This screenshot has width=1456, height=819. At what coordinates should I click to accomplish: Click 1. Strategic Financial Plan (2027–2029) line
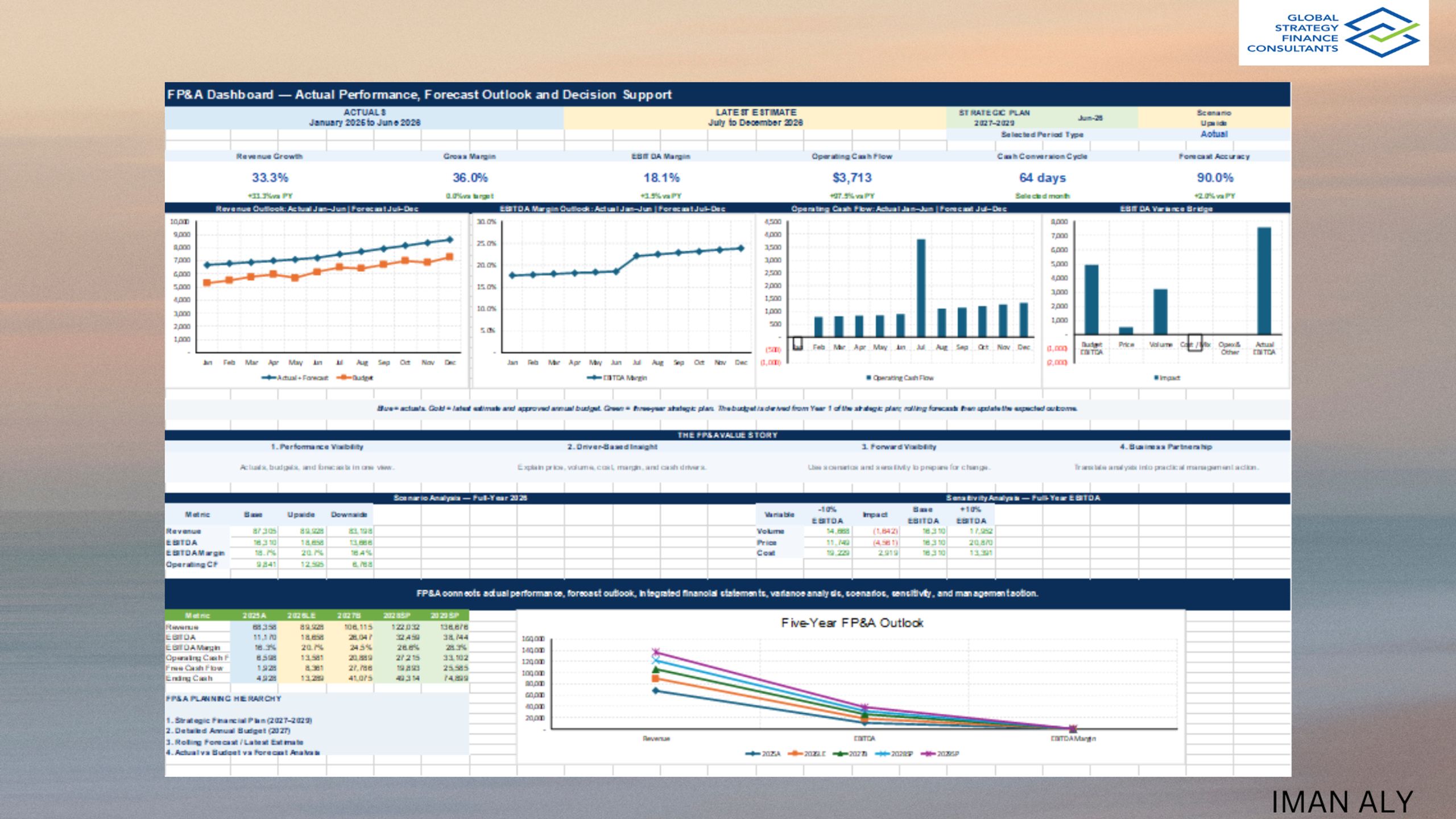pyautogui.click(x=239, y=721)
